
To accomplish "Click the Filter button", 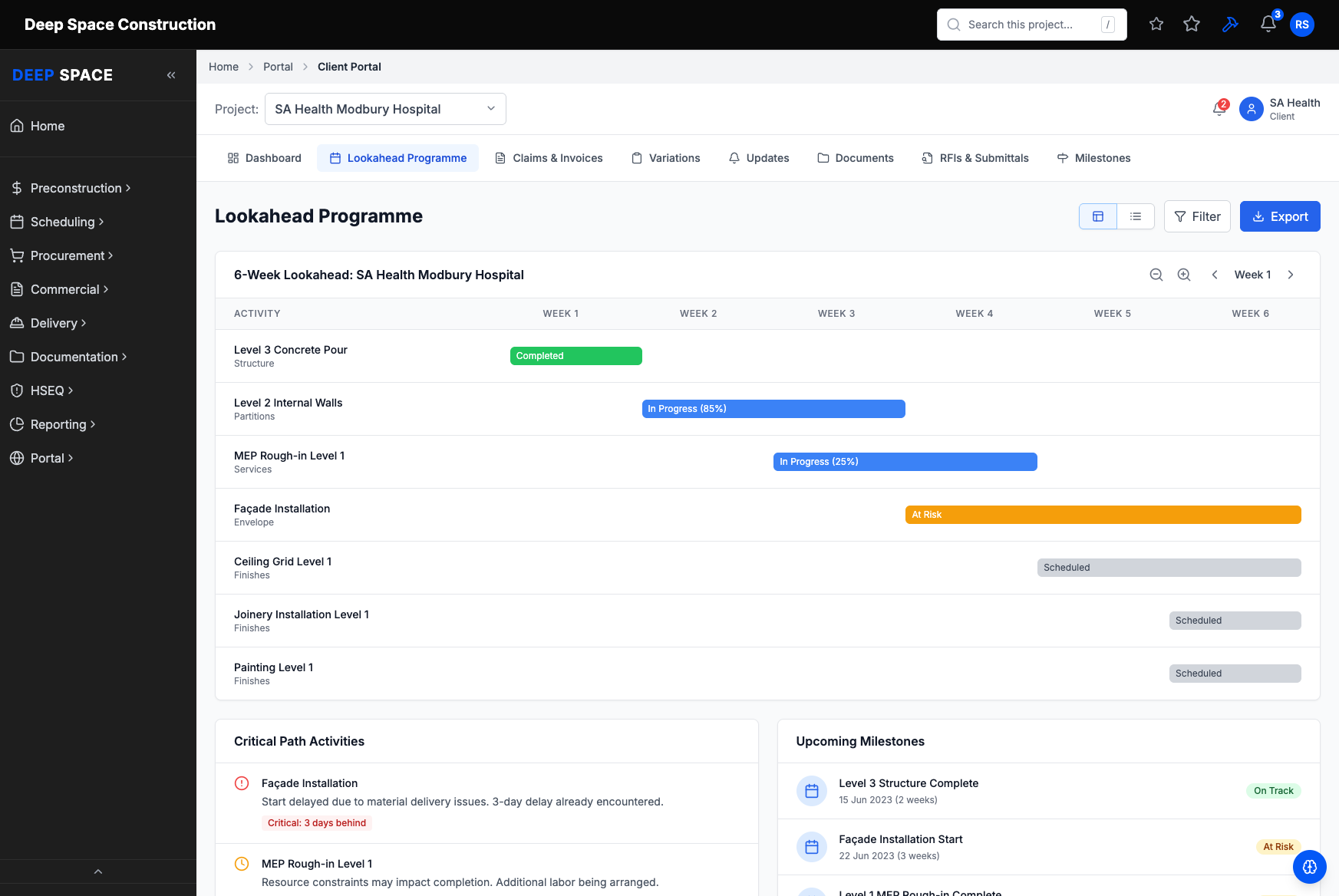I will (x=1197, y=216).
